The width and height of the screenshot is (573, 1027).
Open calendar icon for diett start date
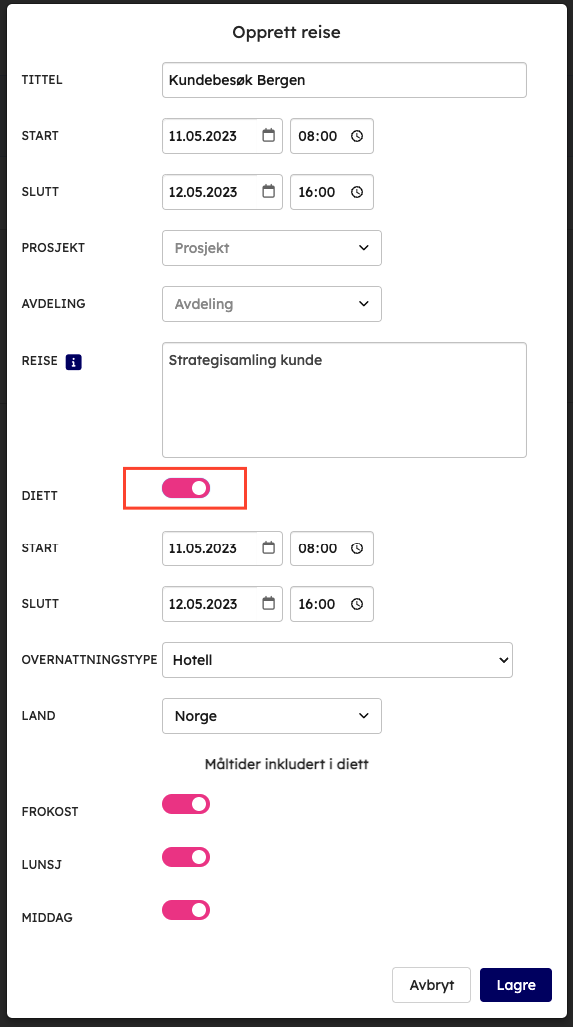[x=268, y=548]
